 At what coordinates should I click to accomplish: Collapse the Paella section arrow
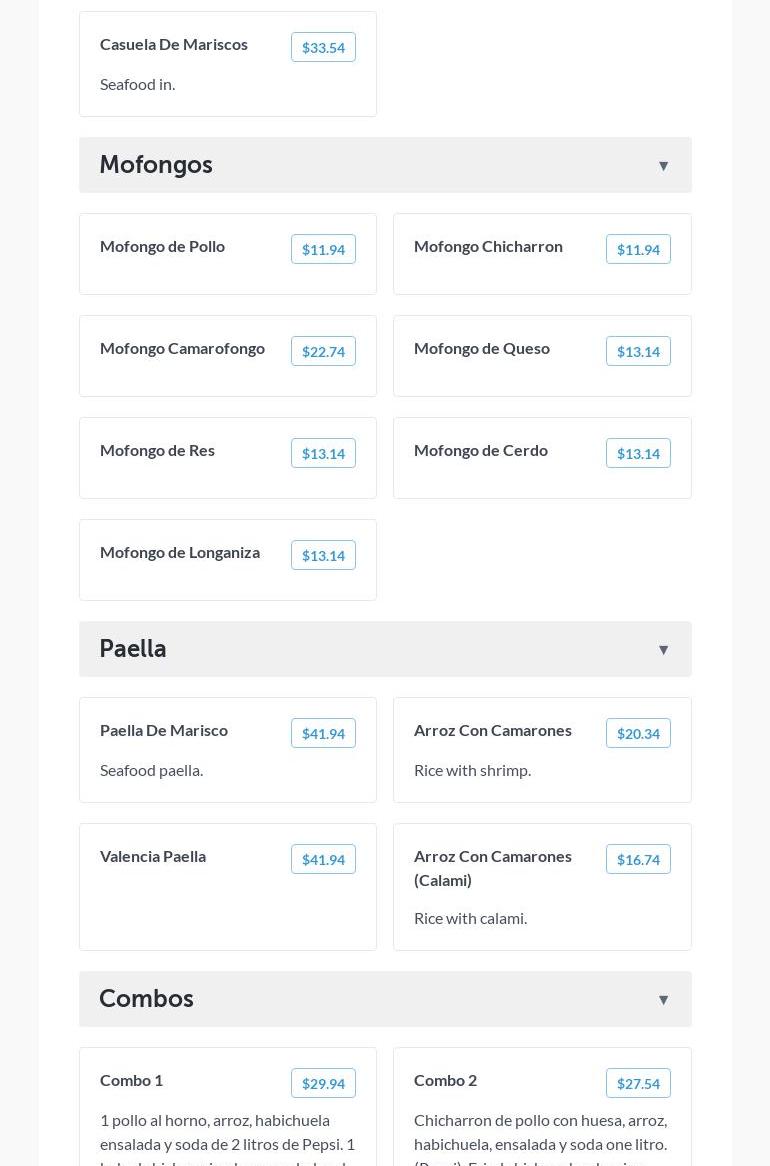click(663, 650)
